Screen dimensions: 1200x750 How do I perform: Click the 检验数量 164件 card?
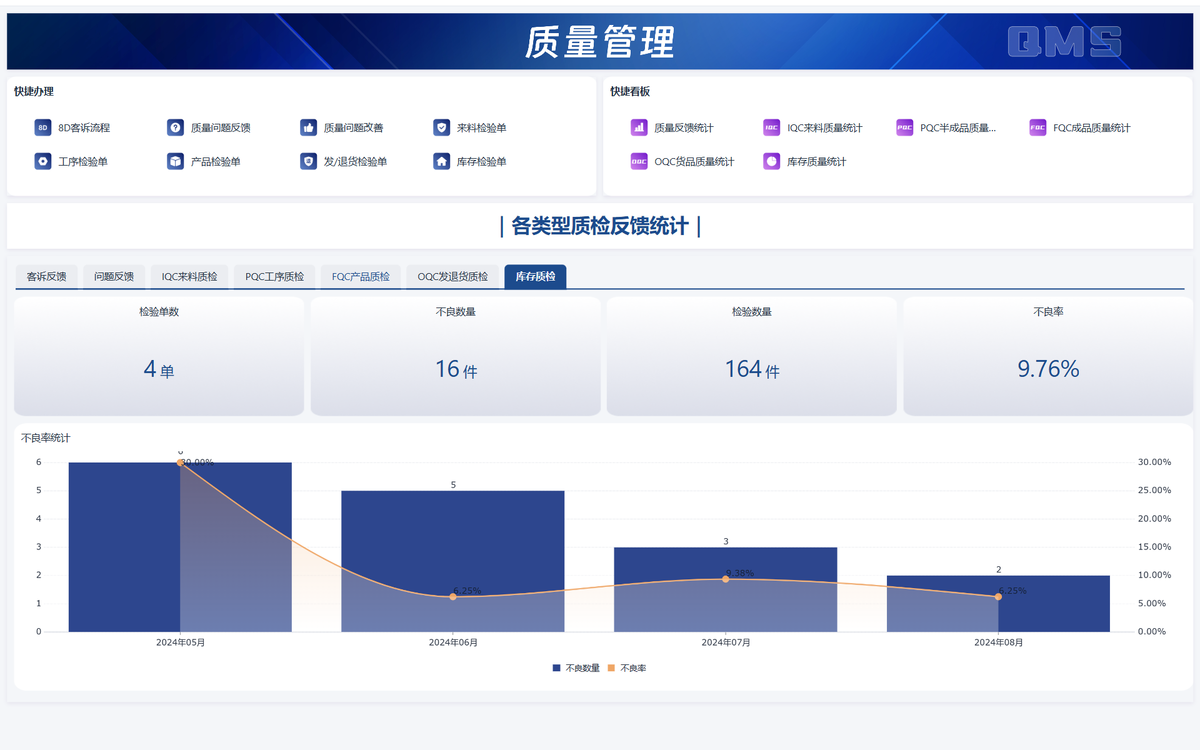(x=752, y=356)
